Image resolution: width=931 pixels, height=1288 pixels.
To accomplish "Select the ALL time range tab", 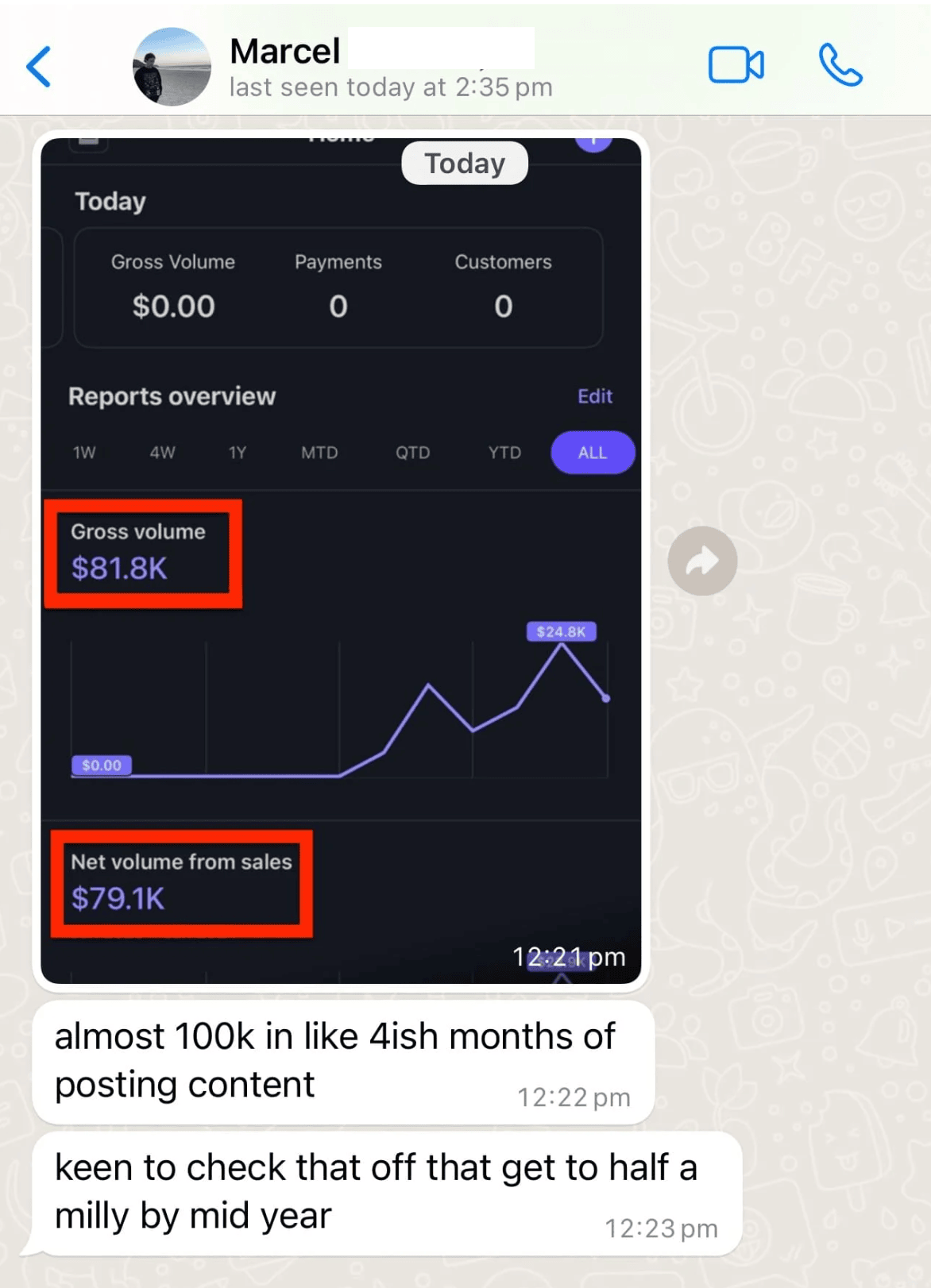I will click(x=593, y=453).
